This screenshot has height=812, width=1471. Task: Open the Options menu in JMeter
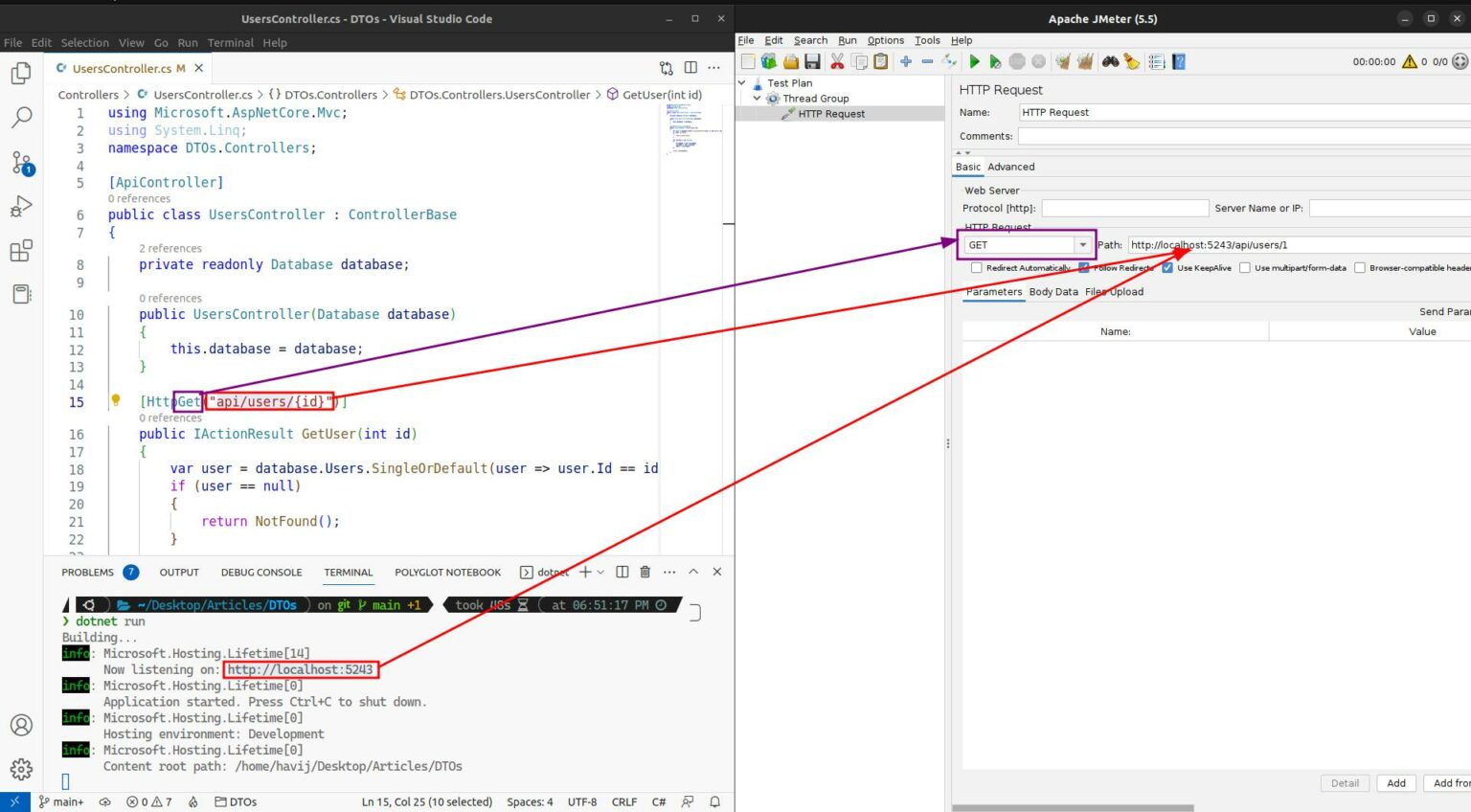pyautogui.click(x=885, y=40)
